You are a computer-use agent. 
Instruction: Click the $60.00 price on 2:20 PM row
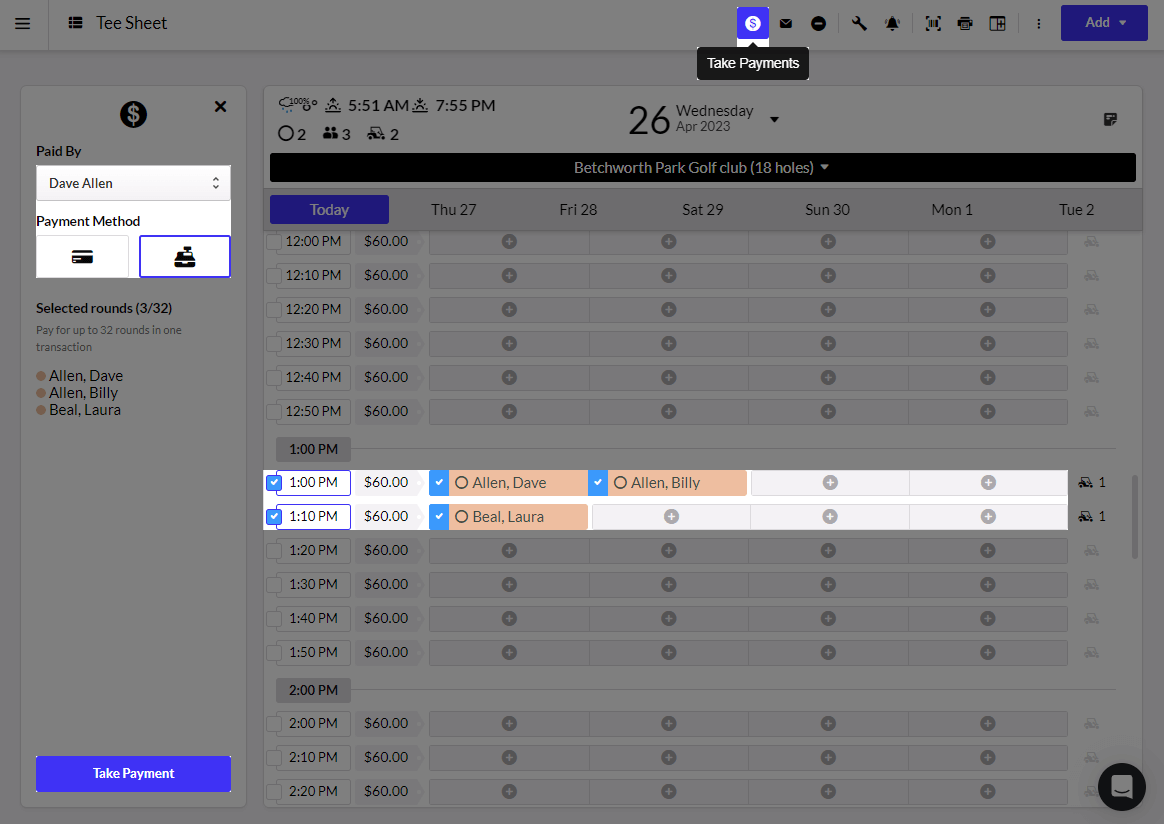click(386, 791)
